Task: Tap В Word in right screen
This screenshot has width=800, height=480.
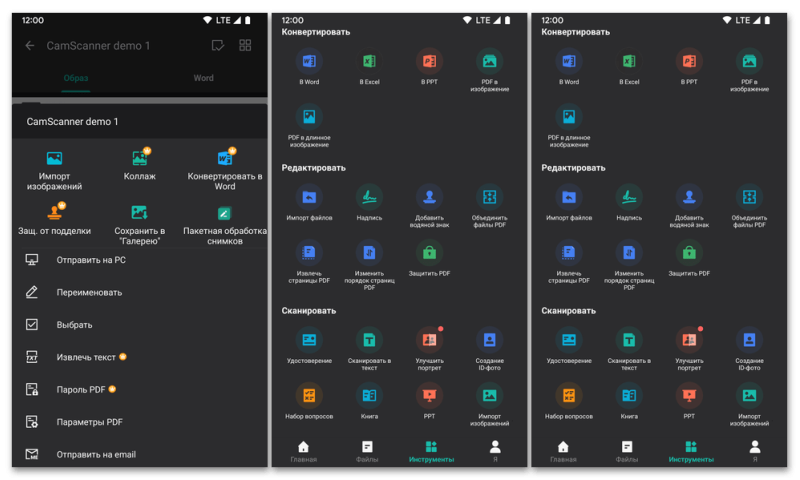Action: tap(569, 67)
